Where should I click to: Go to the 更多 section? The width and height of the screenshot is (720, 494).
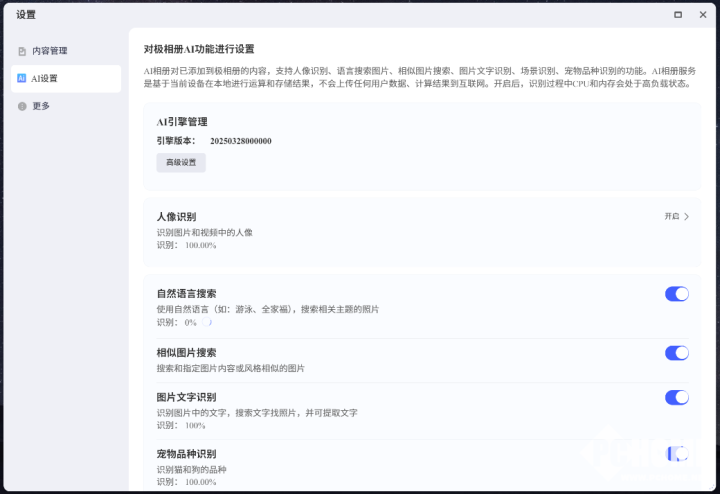pyautogui.click(x=41, y=106)
